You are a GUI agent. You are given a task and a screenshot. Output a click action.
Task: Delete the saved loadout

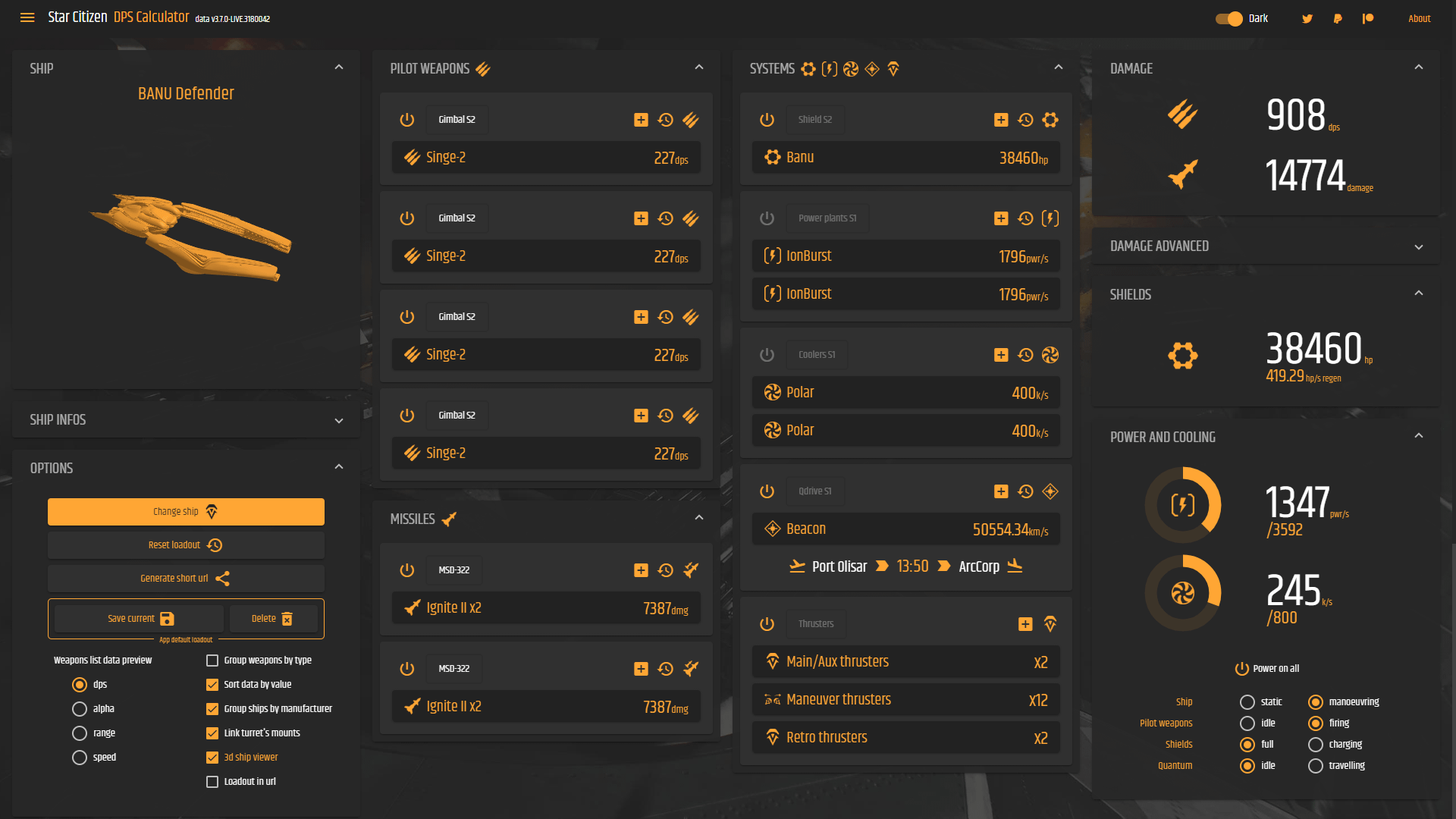point(273,619)
